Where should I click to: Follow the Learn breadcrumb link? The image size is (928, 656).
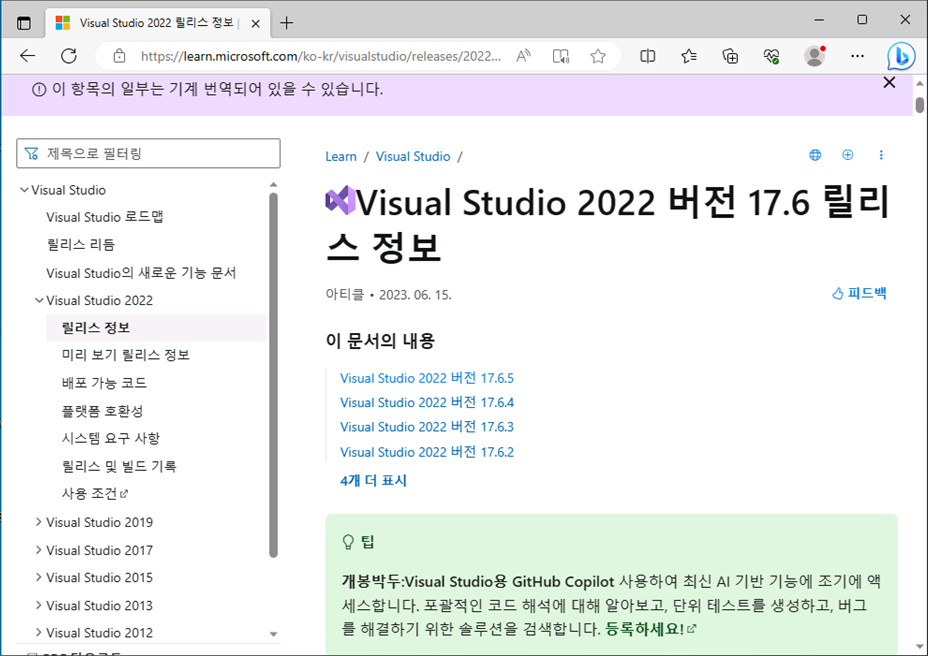pyautogui.click(x=341, y=156)
